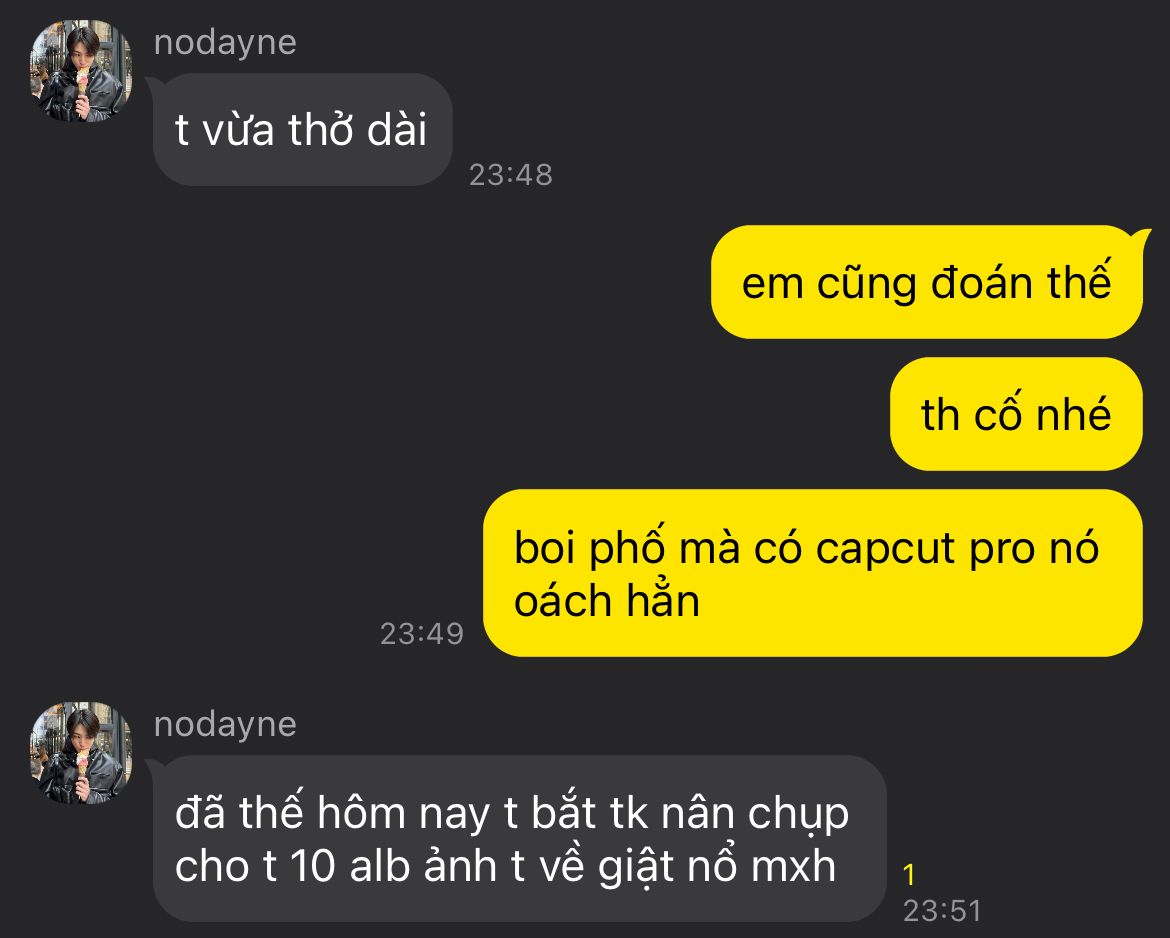Select the "đã thế hôm nay" message bubble

(519, 839)
